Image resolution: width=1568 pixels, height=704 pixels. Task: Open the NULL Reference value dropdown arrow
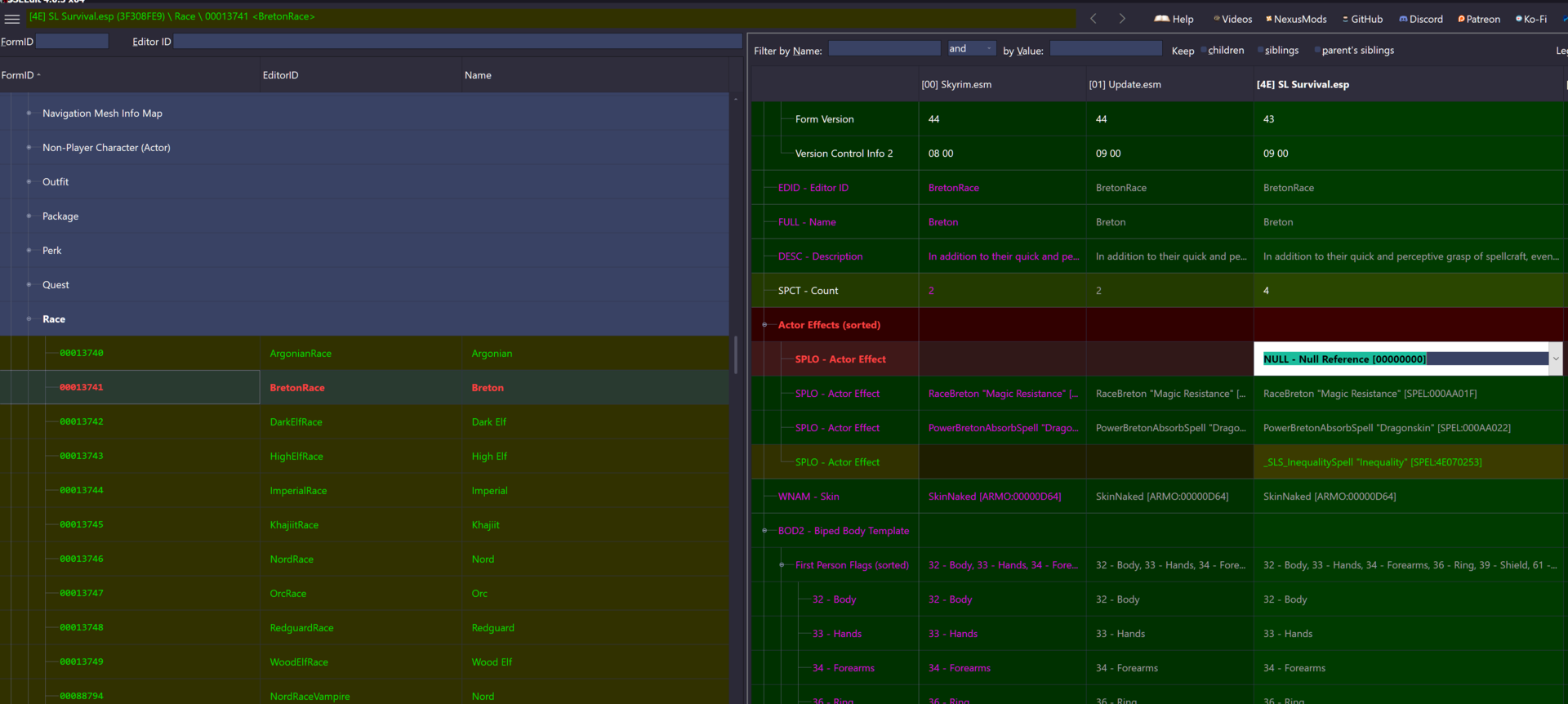pyautogui.click(x=1556, y=359)
